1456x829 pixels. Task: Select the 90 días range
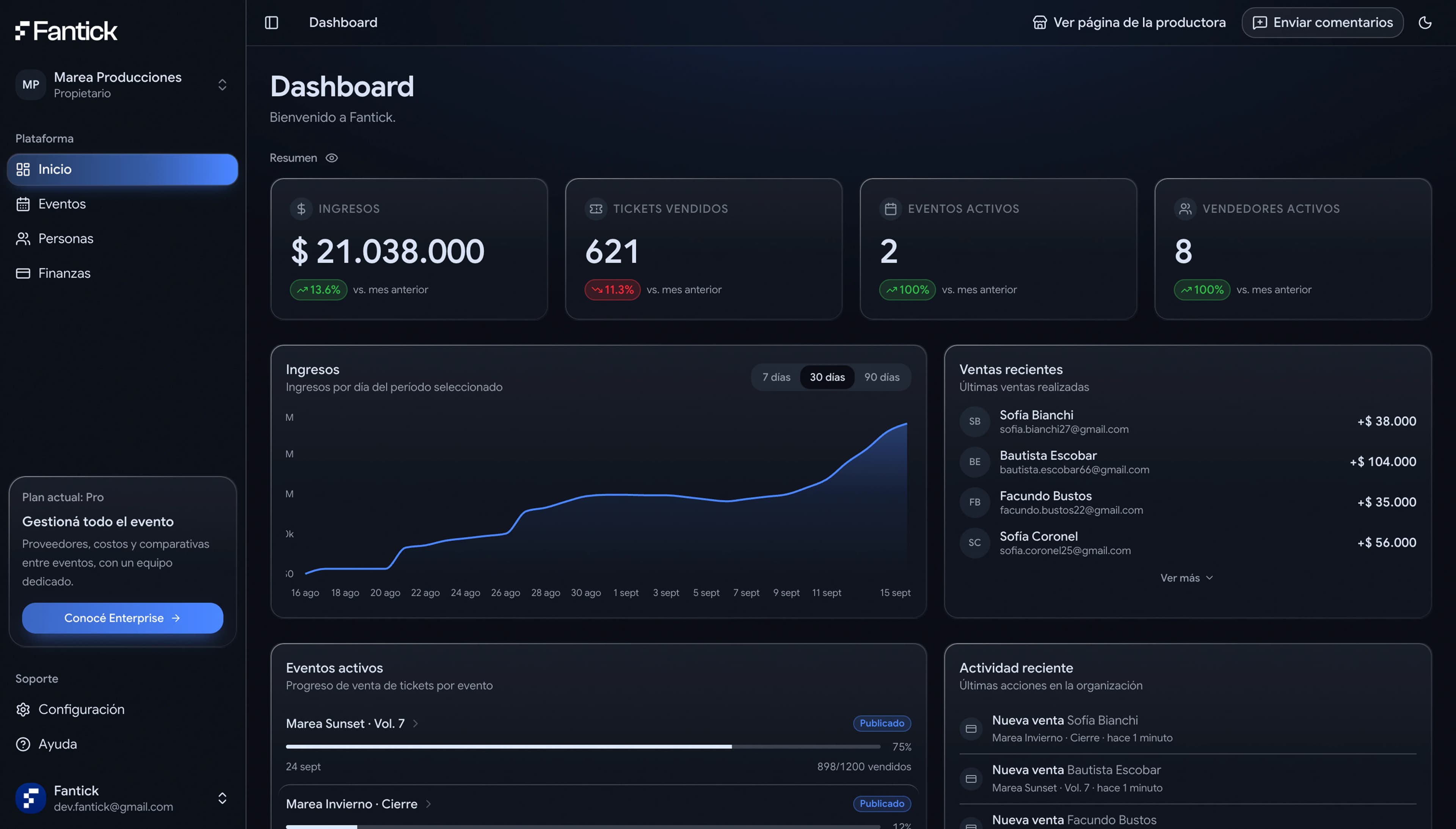click(x=882, y=378)
